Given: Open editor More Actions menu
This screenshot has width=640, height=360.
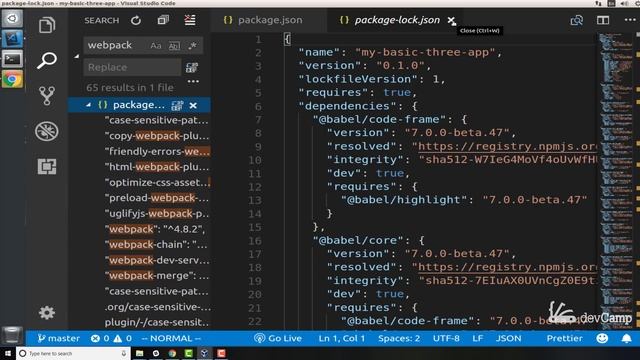Looking at the screenshot, I should (x=630, y=20).
